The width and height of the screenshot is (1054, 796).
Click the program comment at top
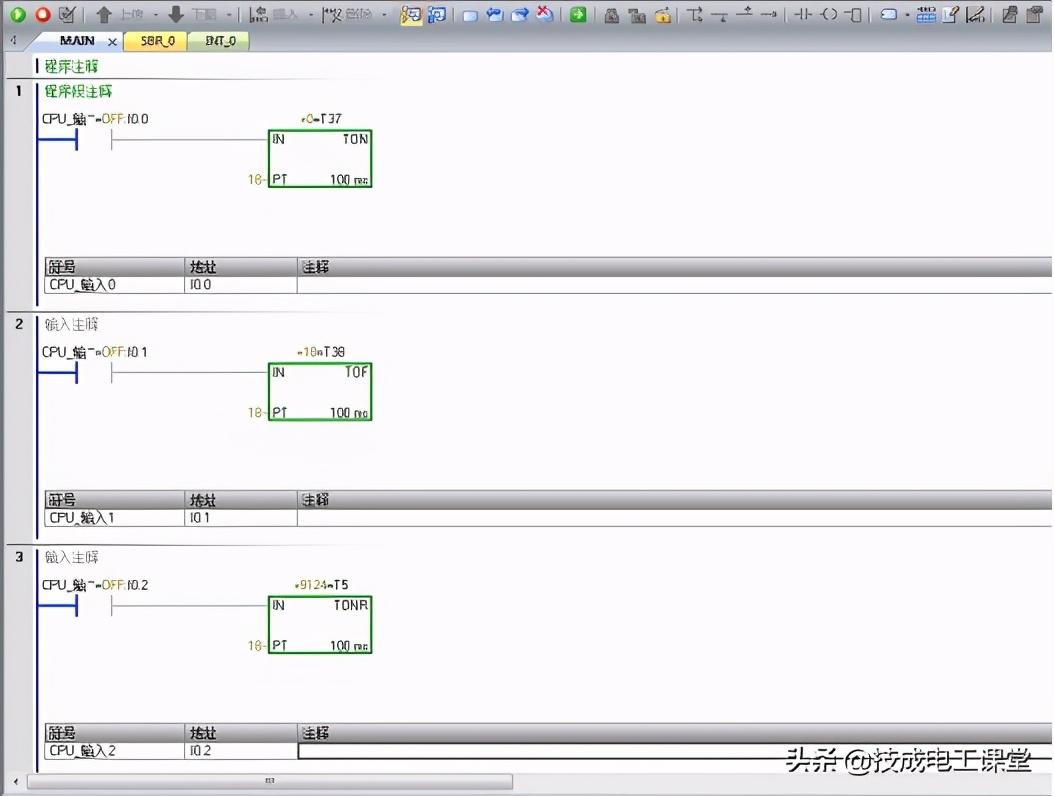coord(71,66)
